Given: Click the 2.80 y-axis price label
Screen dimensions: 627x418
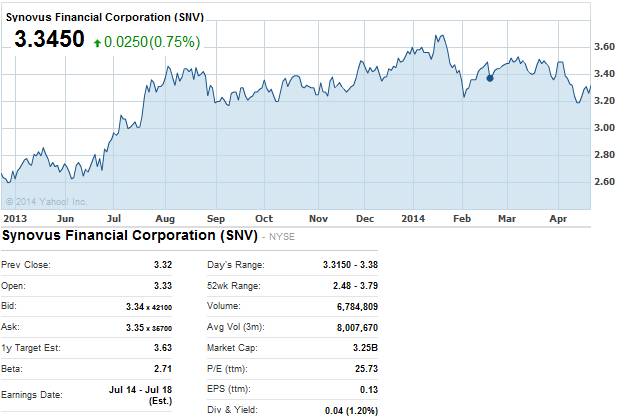Looking at the screenshot, I should pos(604,154).
